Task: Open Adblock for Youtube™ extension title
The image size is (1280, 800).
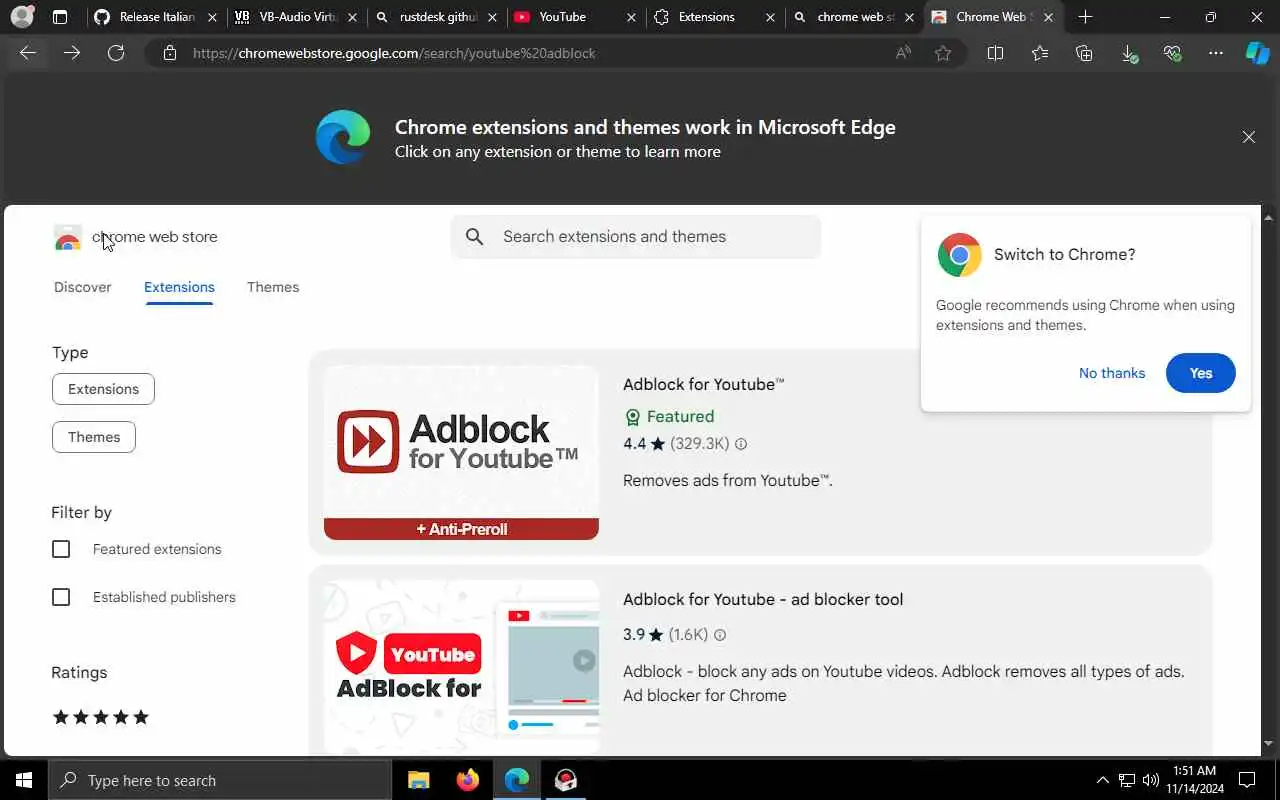Action: 704,384
